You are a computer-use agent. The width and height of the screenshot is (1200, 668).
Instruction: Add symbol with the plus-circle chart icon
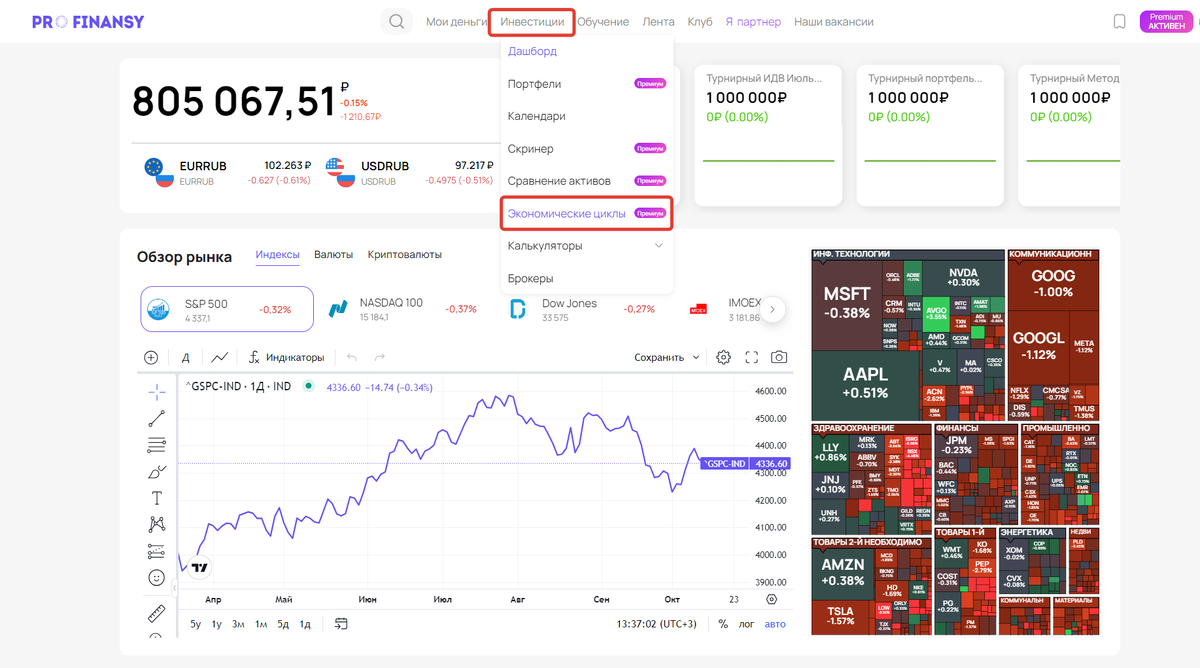[151, 357]
